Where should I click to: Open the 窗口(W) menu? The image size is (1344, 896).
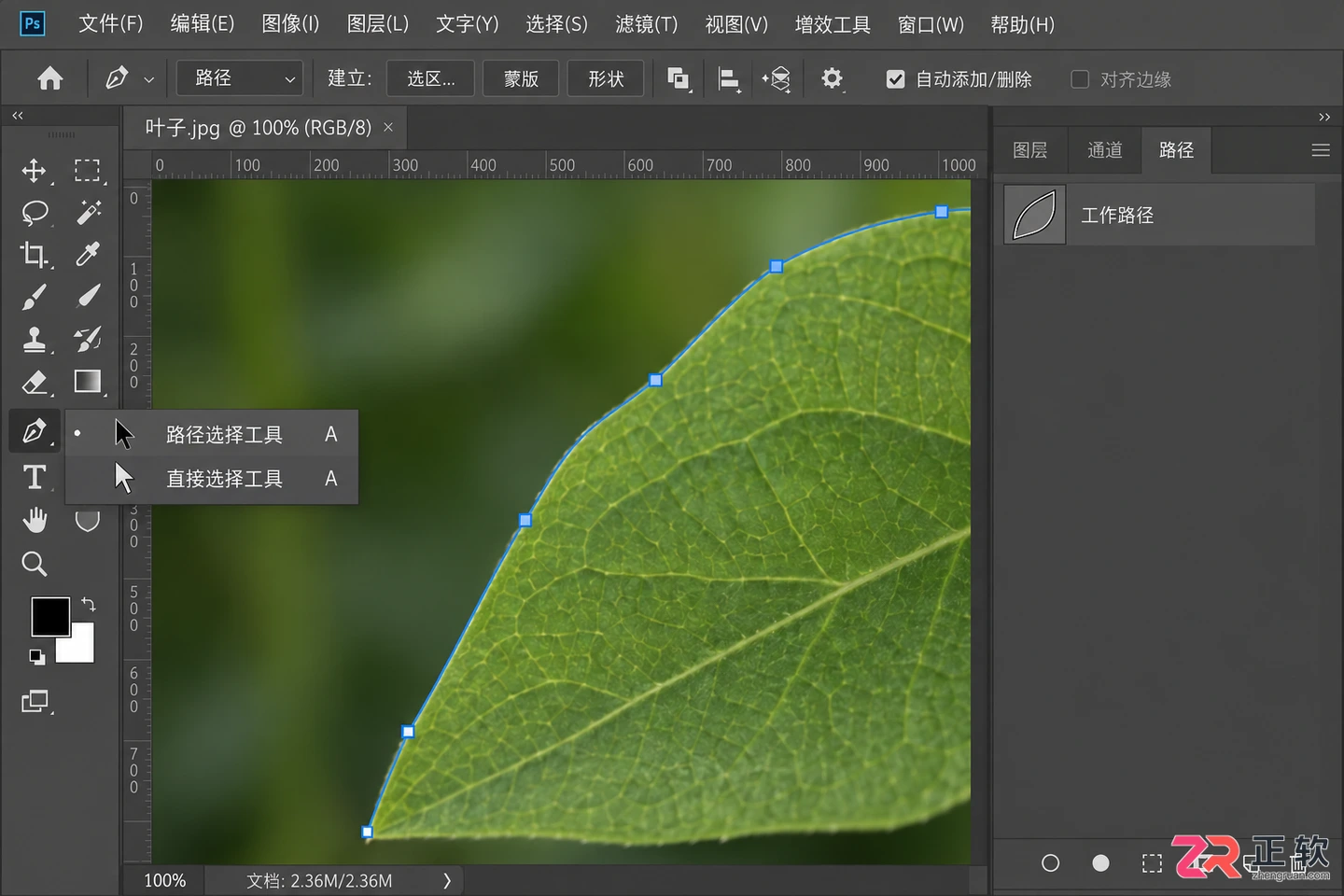tap(930, 24)
